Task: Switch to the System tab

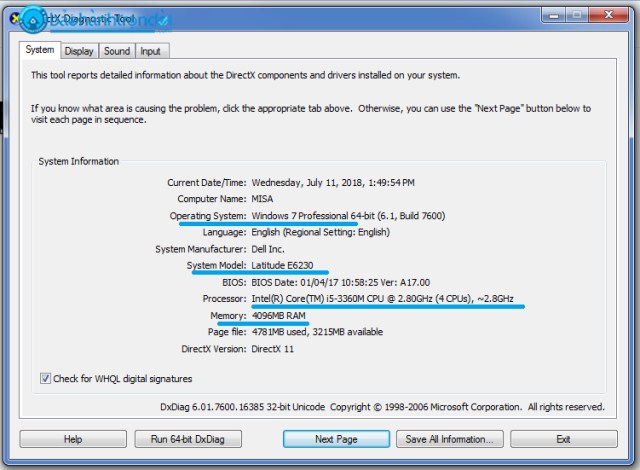Action: [40, 50]
